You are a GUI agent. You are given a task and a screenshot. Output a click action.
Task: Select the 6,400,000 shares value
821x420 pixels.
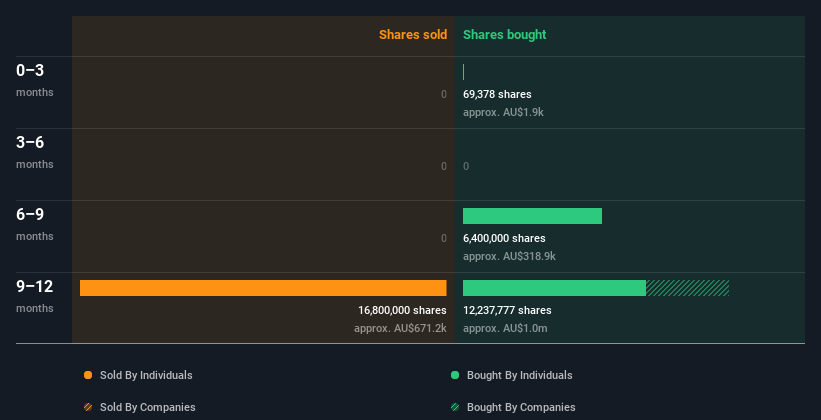click(x=504, y=238)
